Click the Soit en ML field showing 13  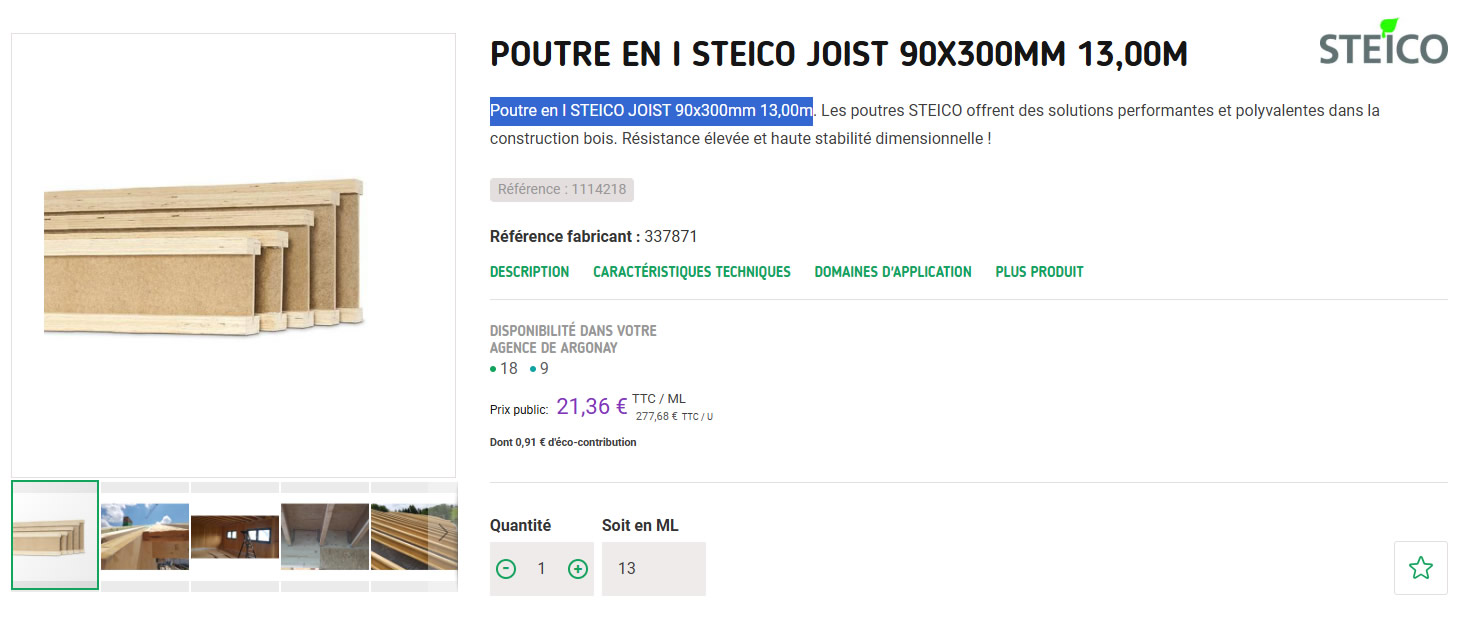coord(653,568)
